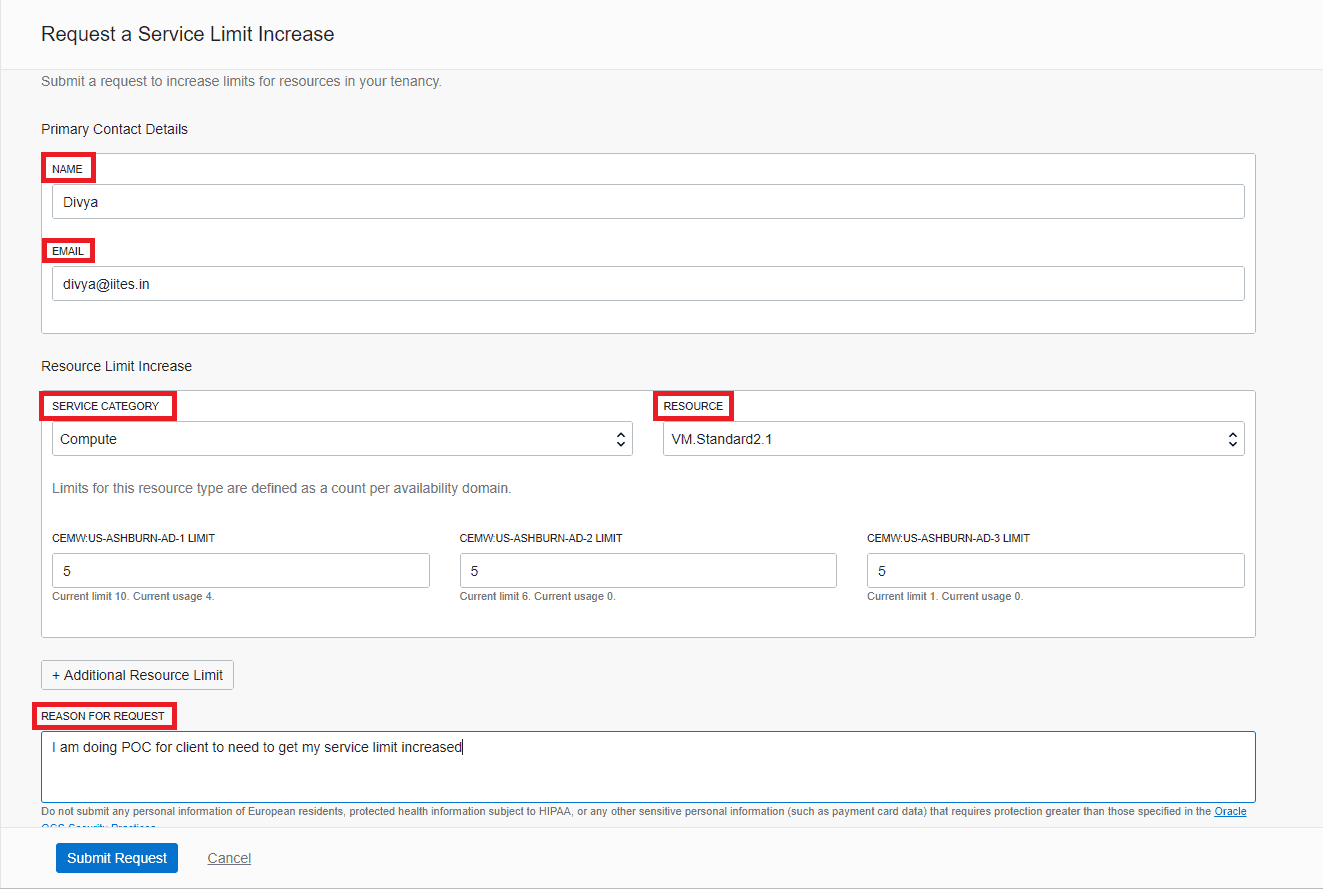
Task: Click the US-ASHBURN-AD-1 limit input
Action: 240,570
